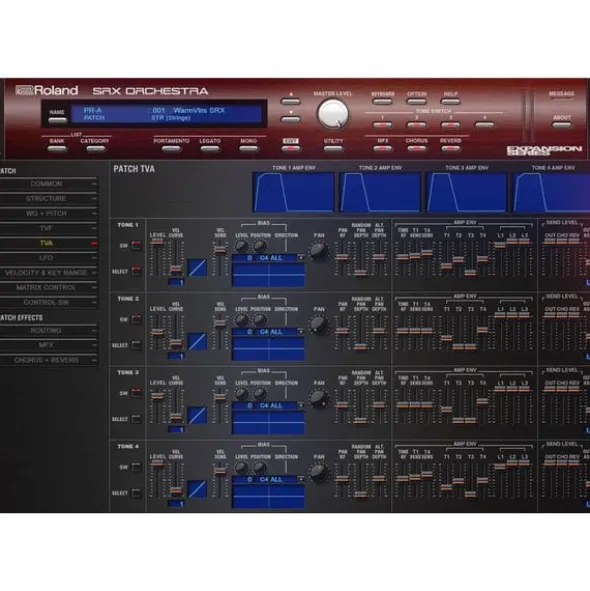Toggle Tone Switch 3
The image size is (590, 591).
point(450,125)
